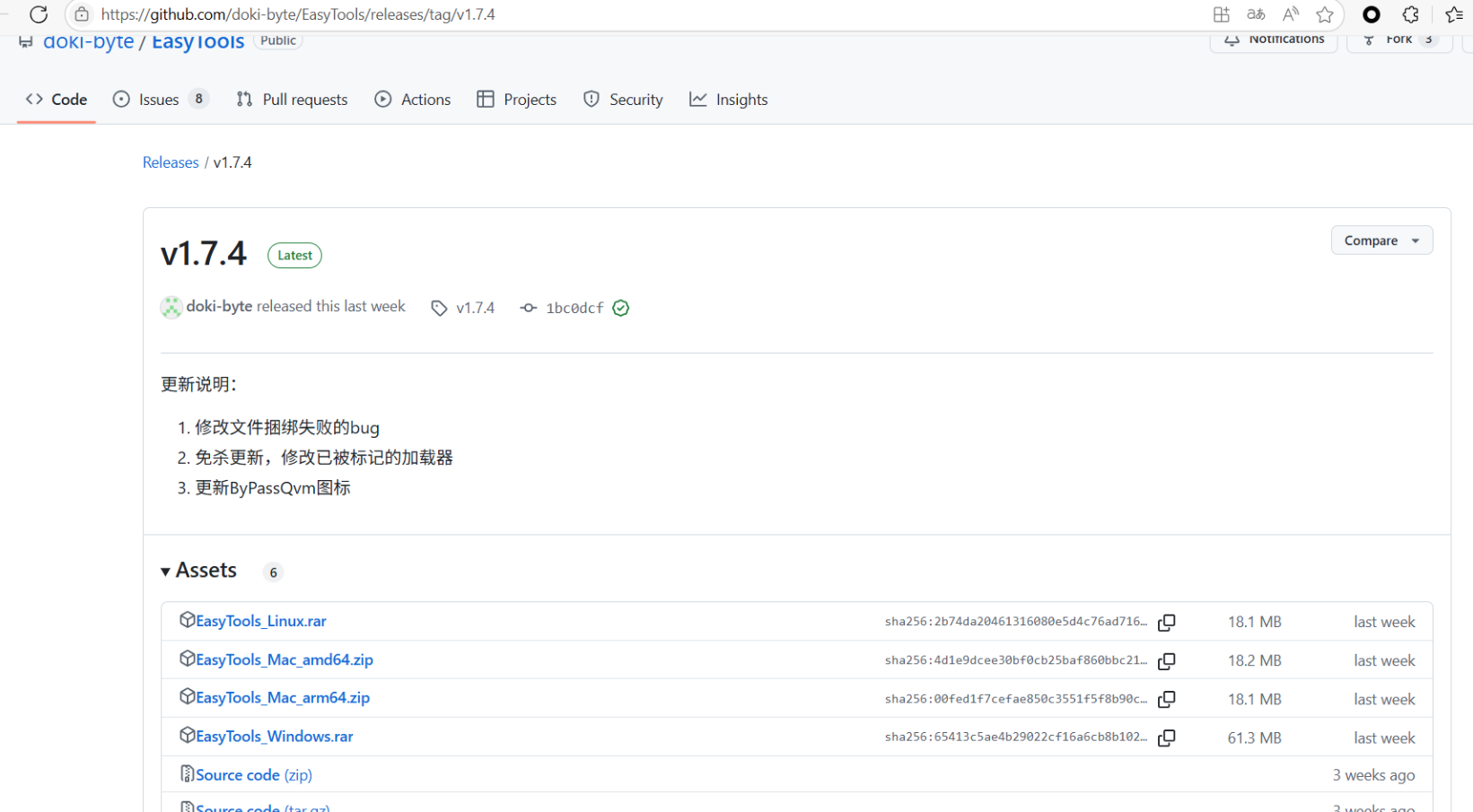Open the Notifications button
The width and height of the screenshot is (1473, 812).
[1274, 40]
